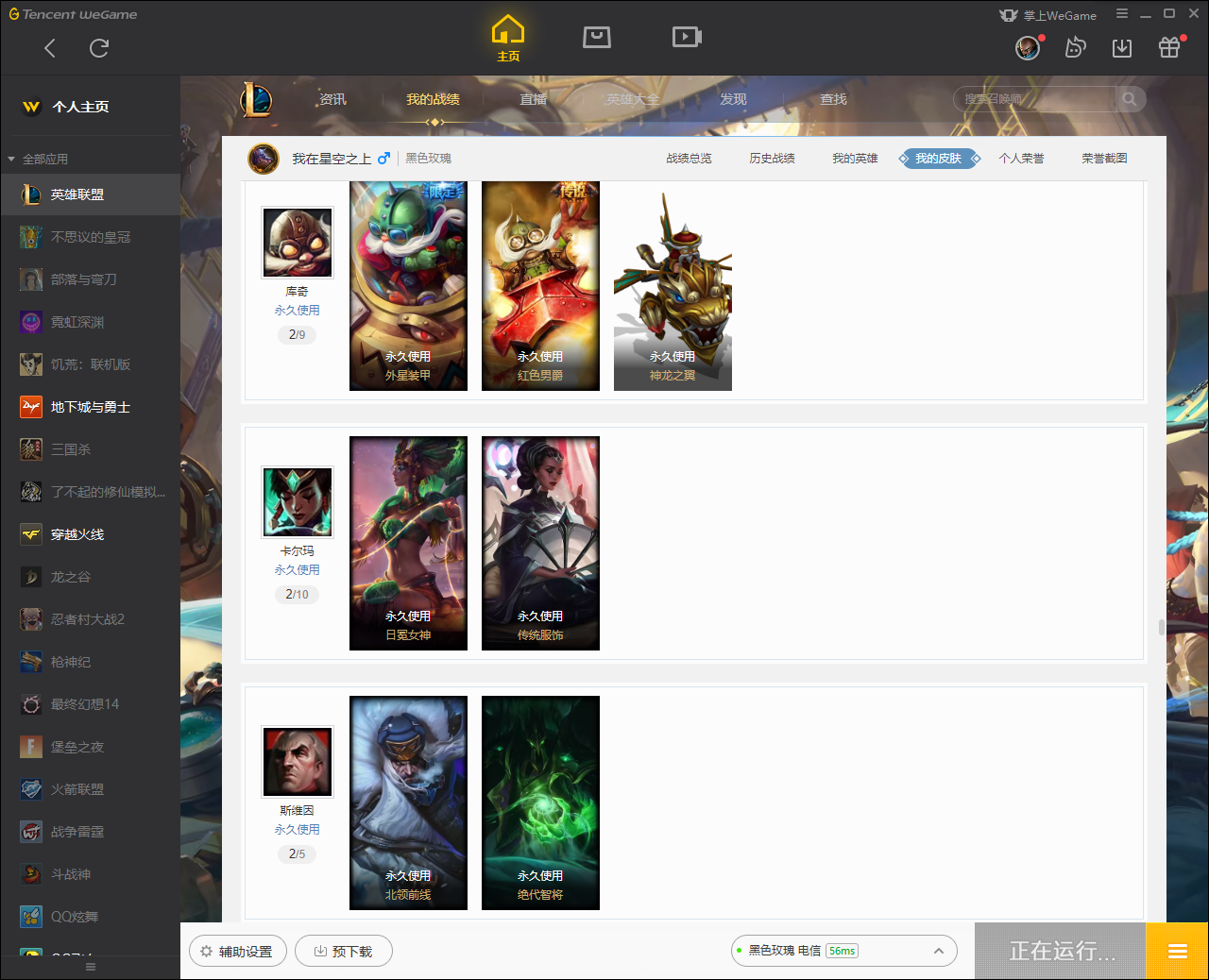Select 龙之谷 game entry
The image size is (1209, 980).
[90, 577]
